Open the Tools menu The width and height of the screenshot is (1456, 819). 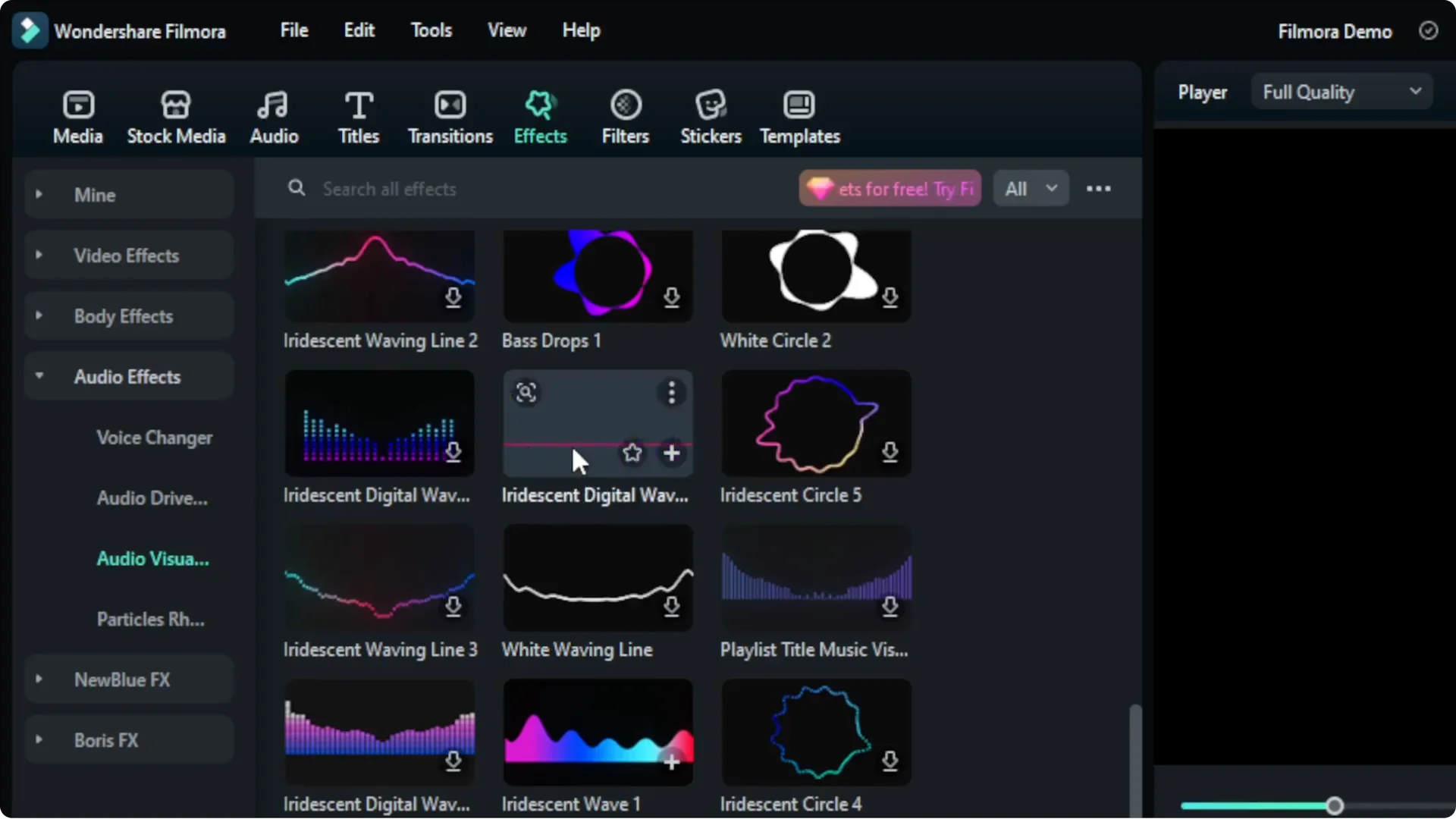(x=431, y=30)
